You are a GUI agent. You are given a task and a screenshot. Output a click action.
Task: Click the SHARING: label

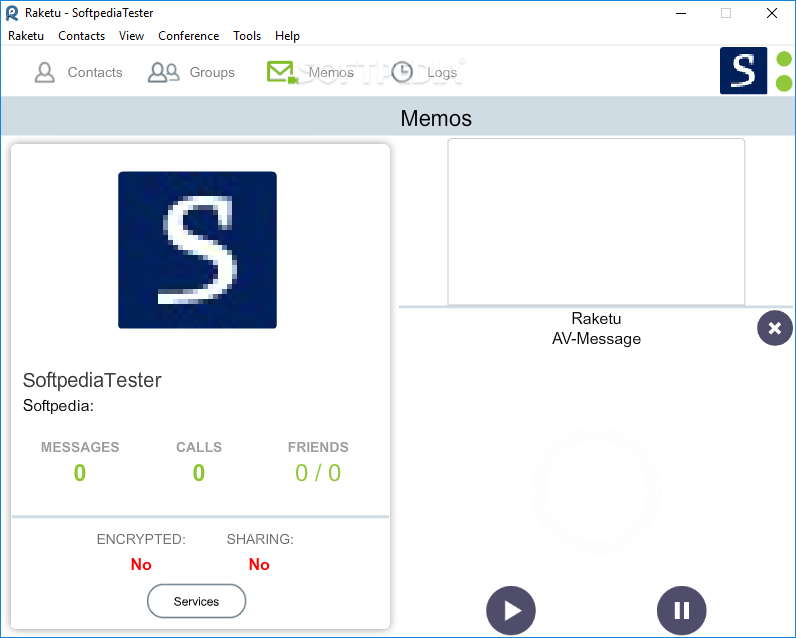click(x=260, y=539)
